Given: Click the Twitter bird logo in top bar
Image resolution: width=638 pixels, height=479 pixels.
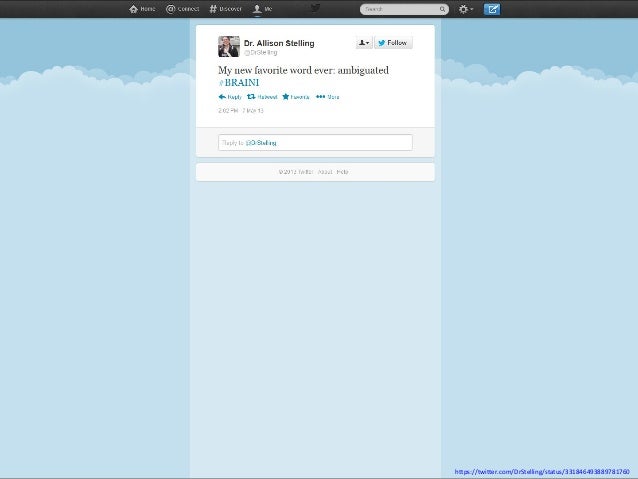Looking at the screenshot, I should click(x=315, y=8).
